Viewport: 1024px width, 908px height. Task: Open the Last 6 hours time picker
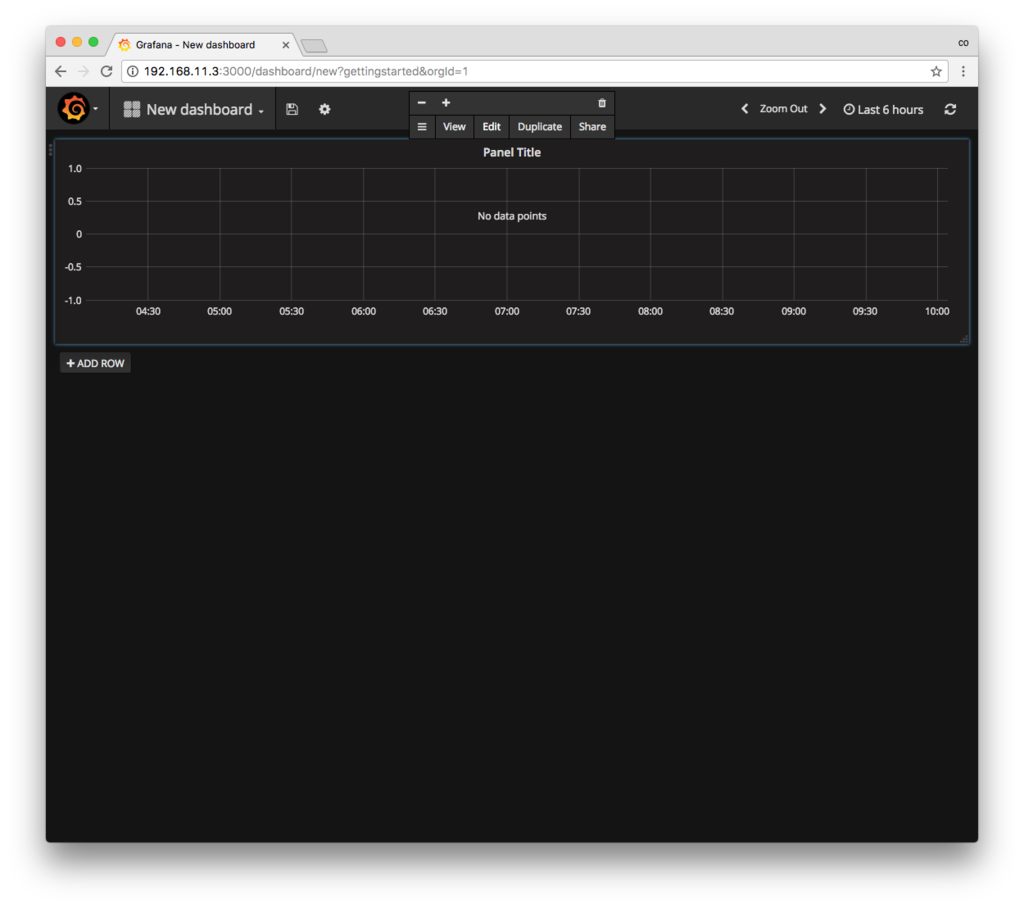[x=883, y=109]
